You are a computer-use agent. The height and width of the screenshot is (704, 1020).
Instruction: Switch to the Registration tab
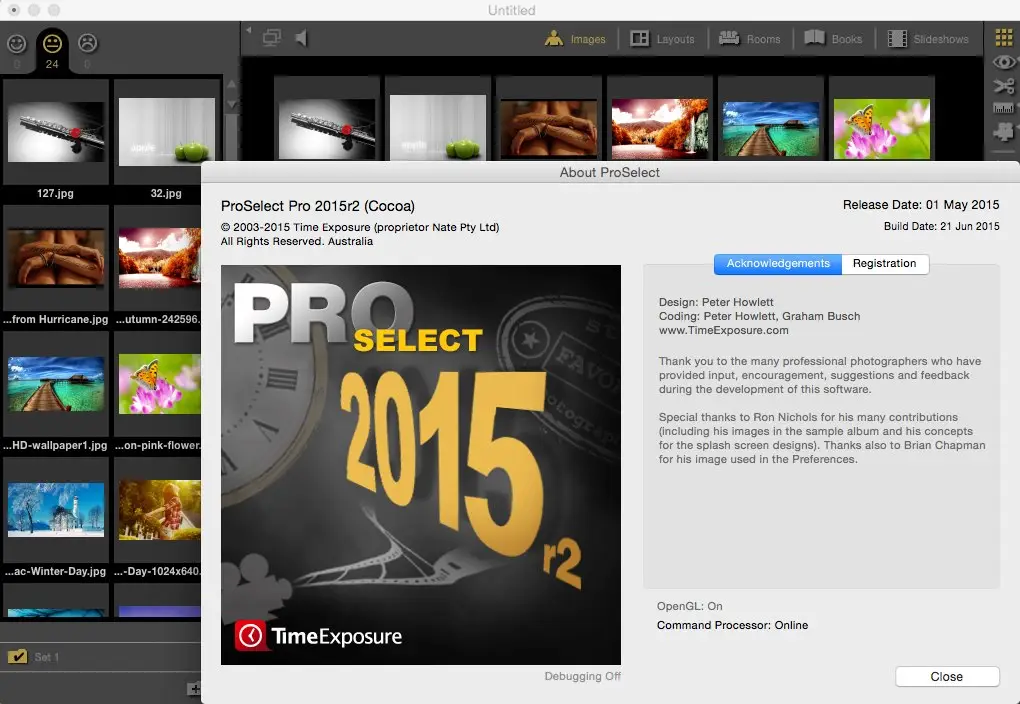point(885,264)
